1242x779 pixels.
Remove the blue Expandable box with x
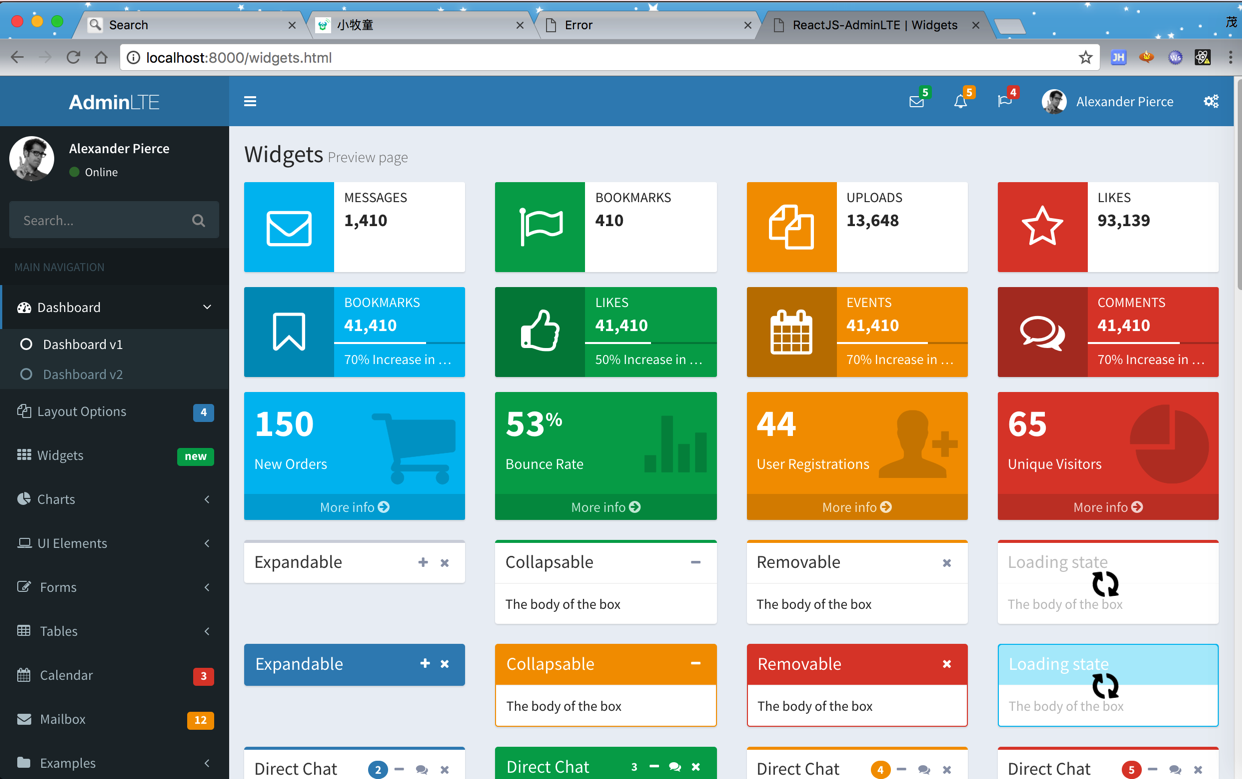point(445,664)
